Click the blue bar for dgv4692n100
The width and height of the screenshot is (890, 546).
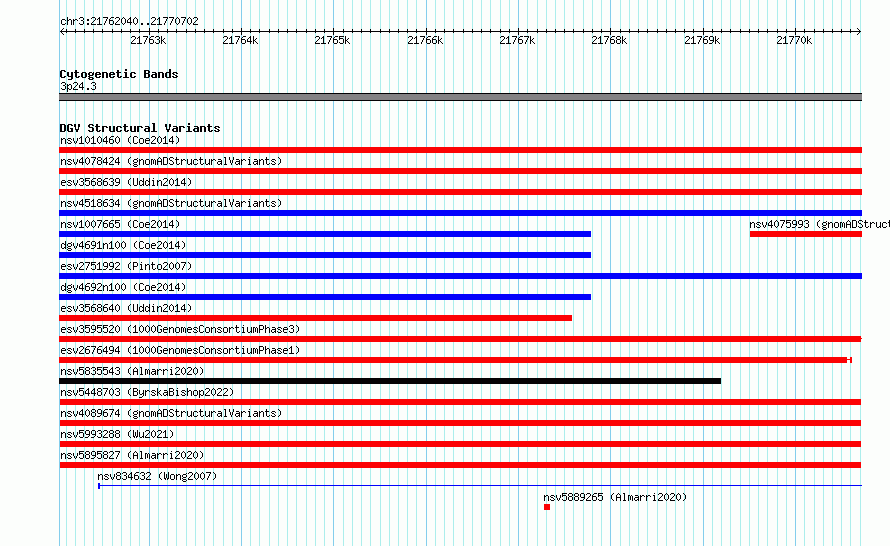tap(325, 297)
